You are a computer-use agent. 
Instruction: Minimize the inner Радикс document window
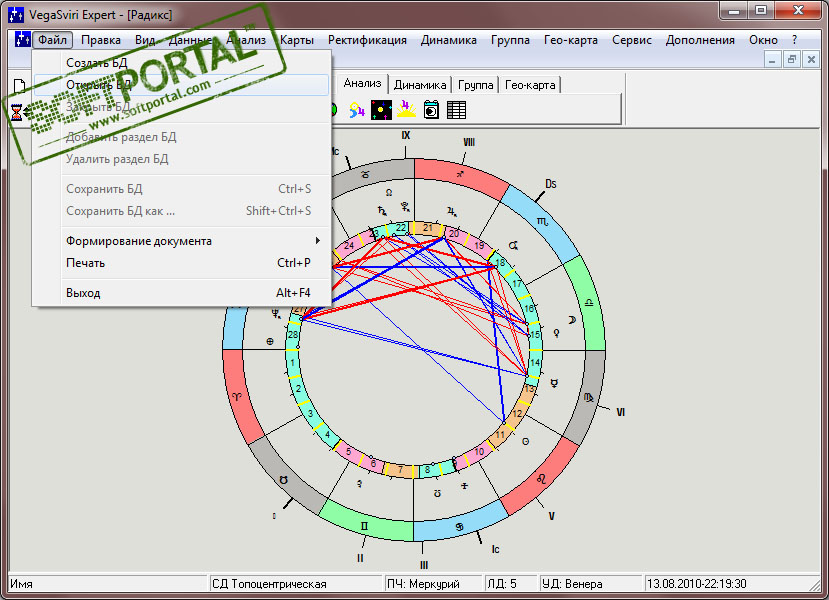click(x=772, y=60)
